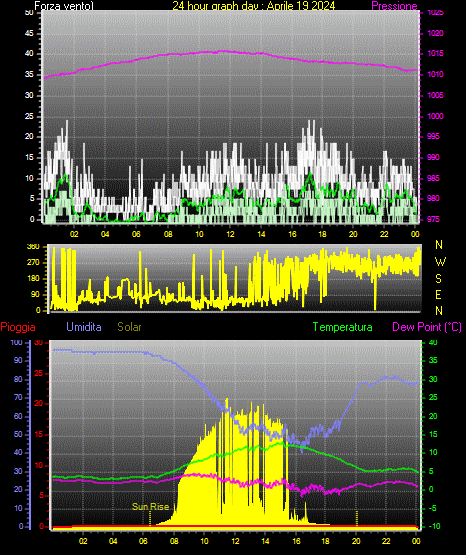Click the Forza vento title label
Screen dimensions: 466x555
tap(64, 6)
